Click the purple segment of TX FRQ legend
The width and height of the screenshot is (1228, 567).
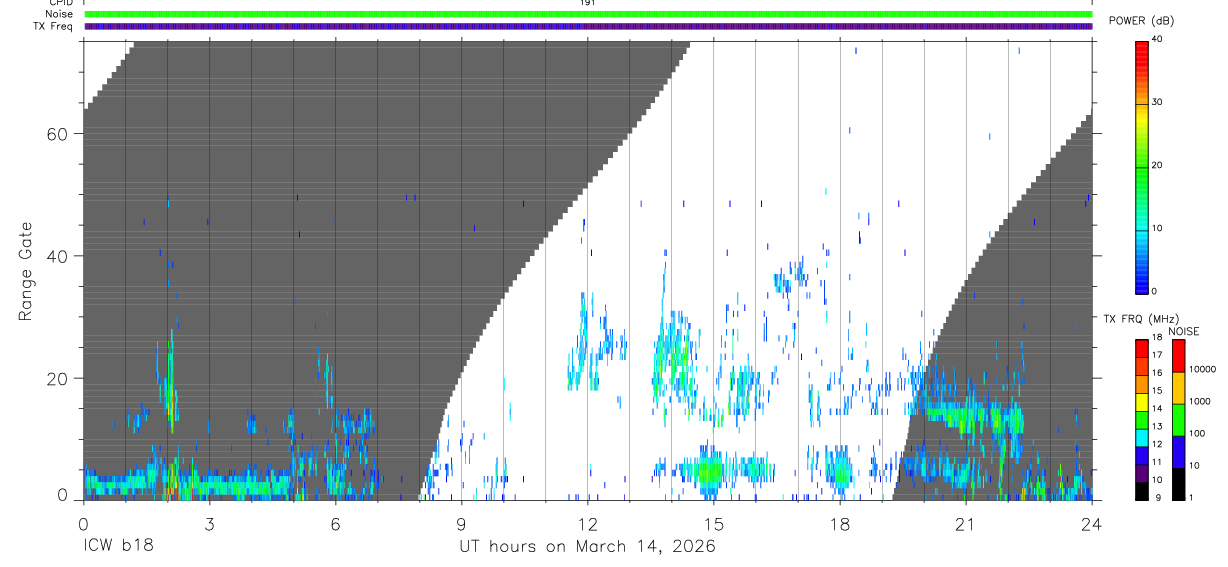(x=1142, y=474)
